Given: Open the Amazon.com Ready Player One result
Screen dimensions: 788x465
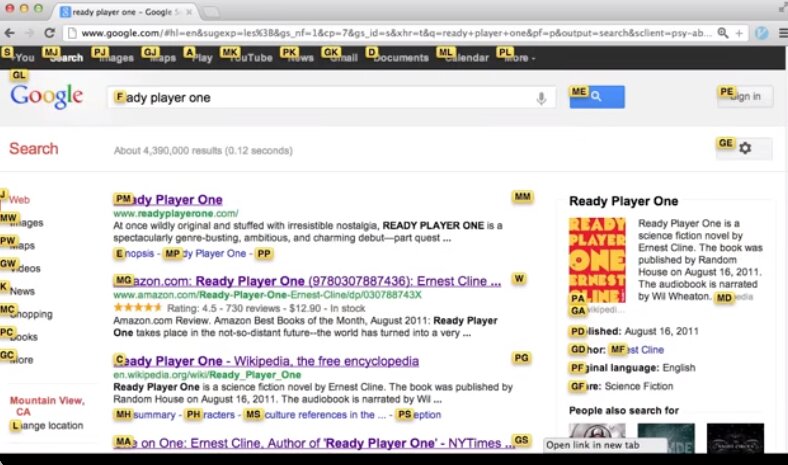Looking at the screenshot, I should [308, 281].
